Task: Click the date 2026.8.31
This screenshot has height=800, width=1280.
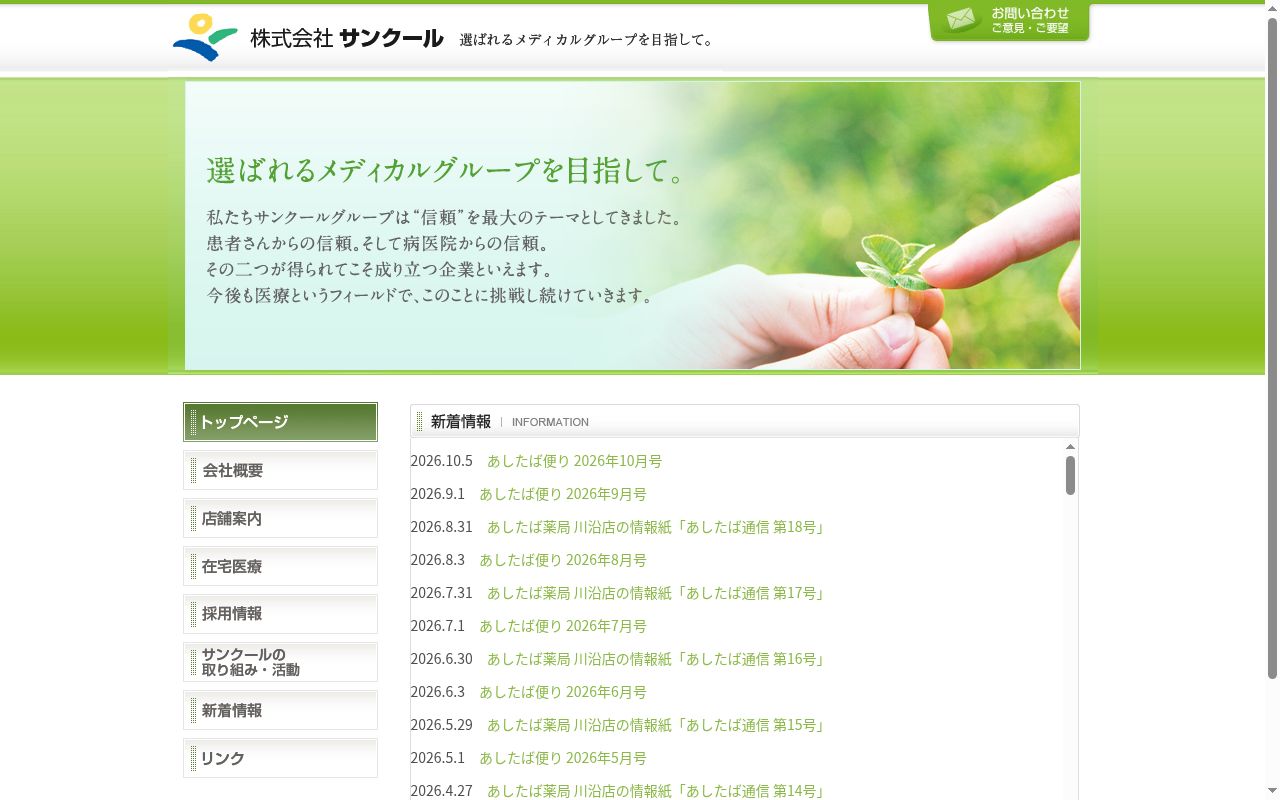Action: pyautogui.click(x=441, y=527)
